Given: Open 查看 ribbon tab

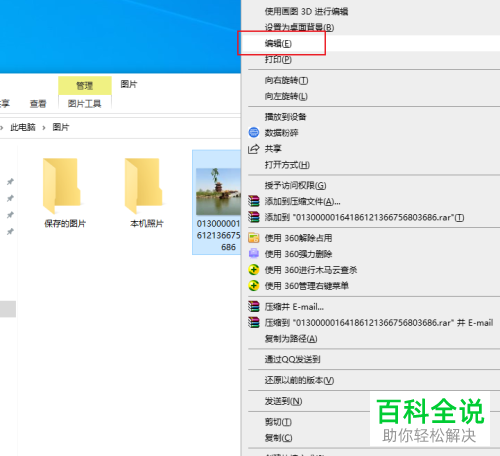Looking at the screenshot, I should pos(38,104).
